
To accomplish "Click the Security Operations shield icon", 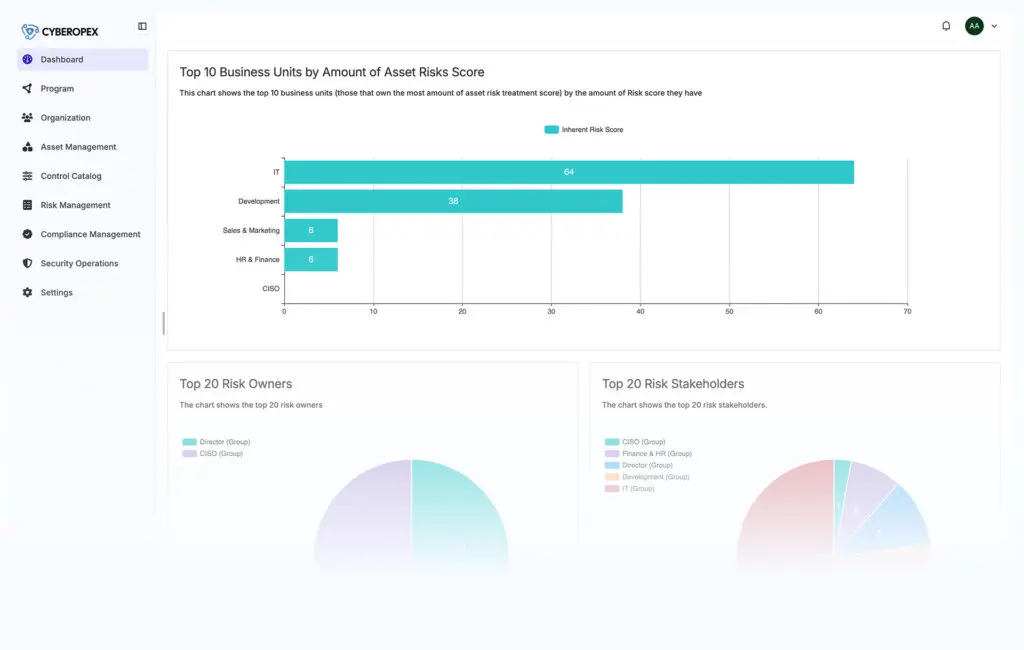I will click(27, 263).
